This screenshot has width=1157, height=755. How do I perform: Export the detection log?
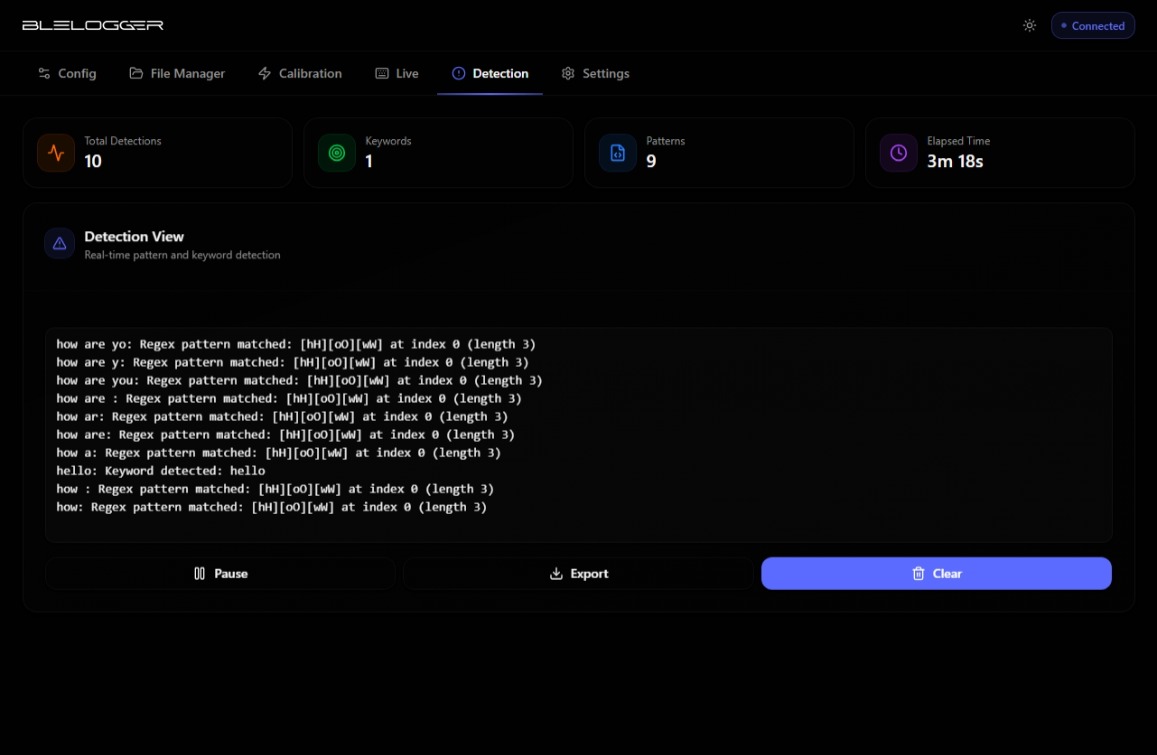(578, 574)
